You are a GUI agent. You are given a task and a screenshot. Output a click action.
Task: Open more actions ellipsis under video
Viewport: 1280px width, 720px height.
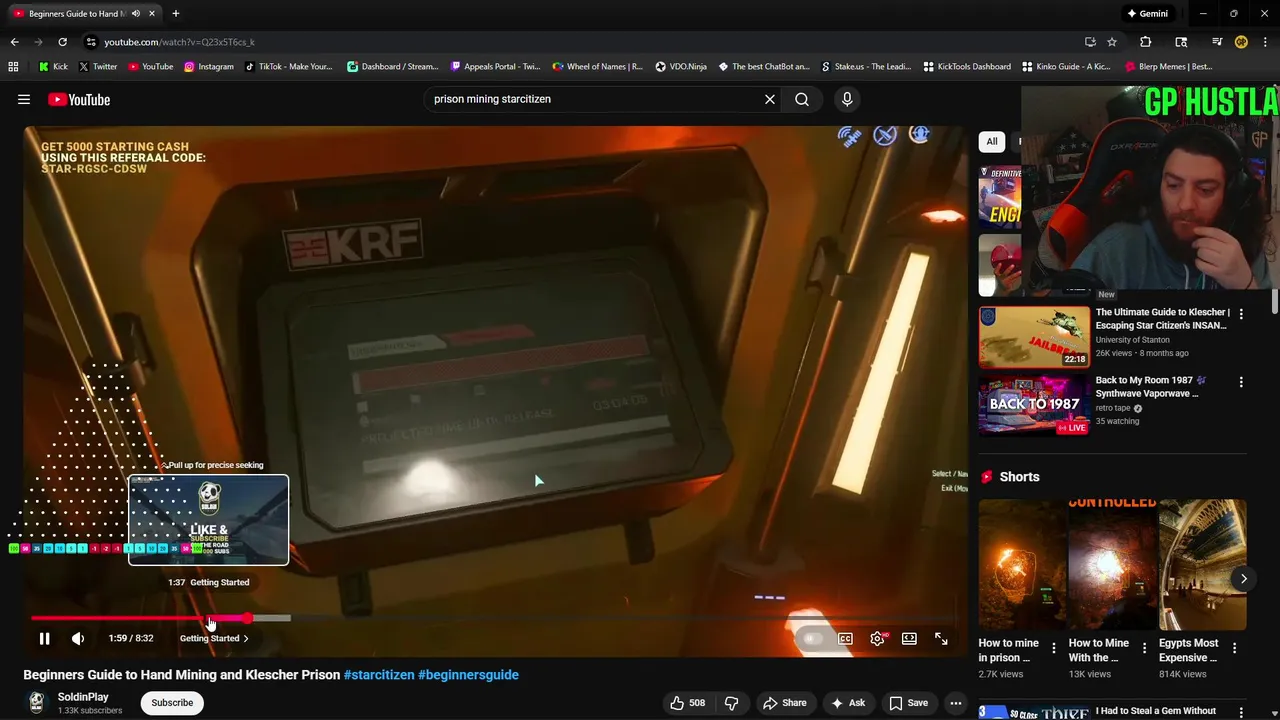click(956, 703)
